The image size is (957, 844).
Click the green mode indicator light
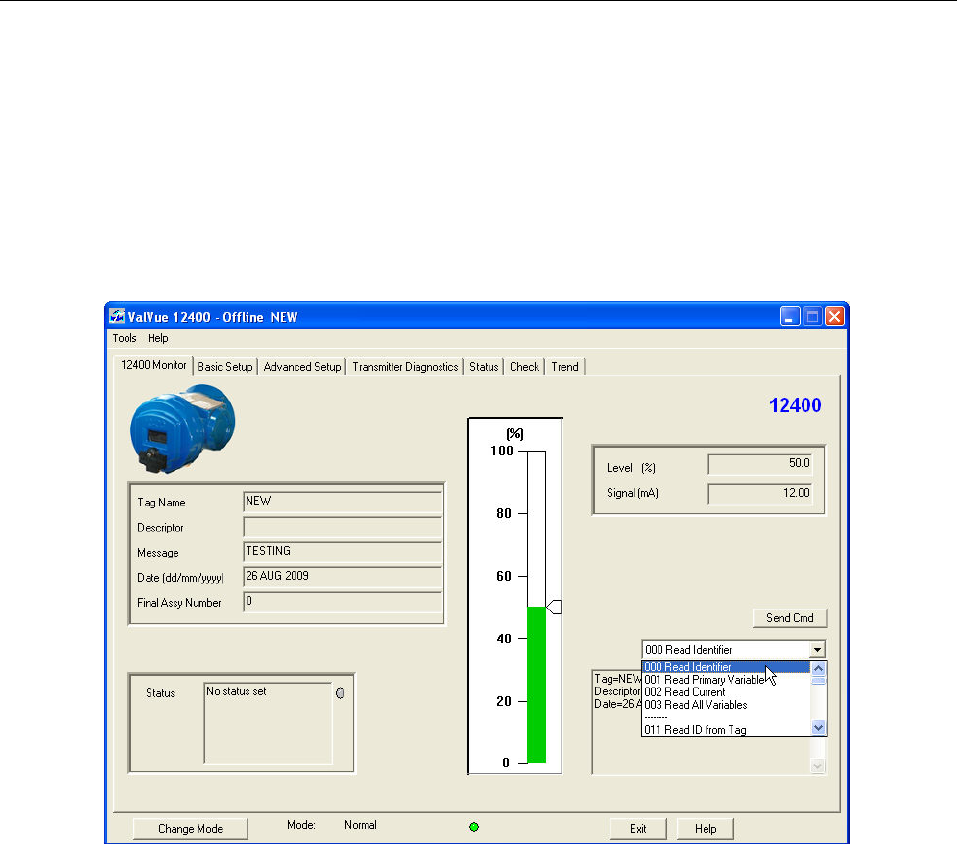pyautogui.click(x=474, y=827)
